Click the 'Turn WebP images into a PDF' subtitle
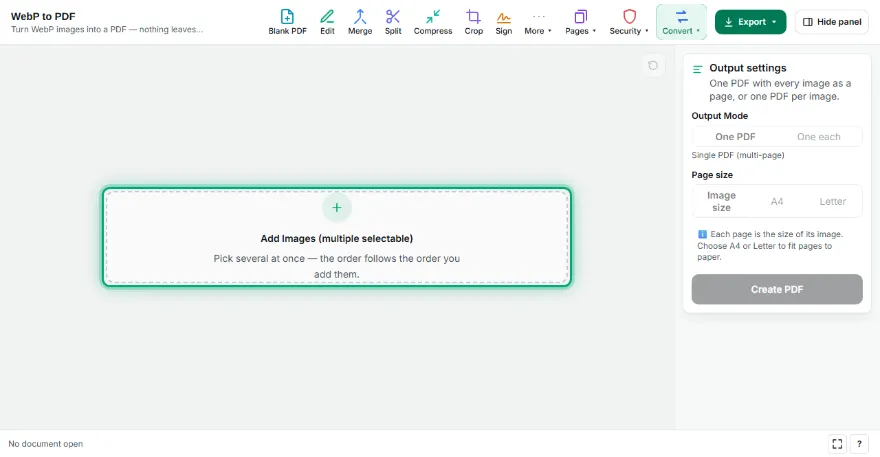The image size is (880, 457). [107, 29]
